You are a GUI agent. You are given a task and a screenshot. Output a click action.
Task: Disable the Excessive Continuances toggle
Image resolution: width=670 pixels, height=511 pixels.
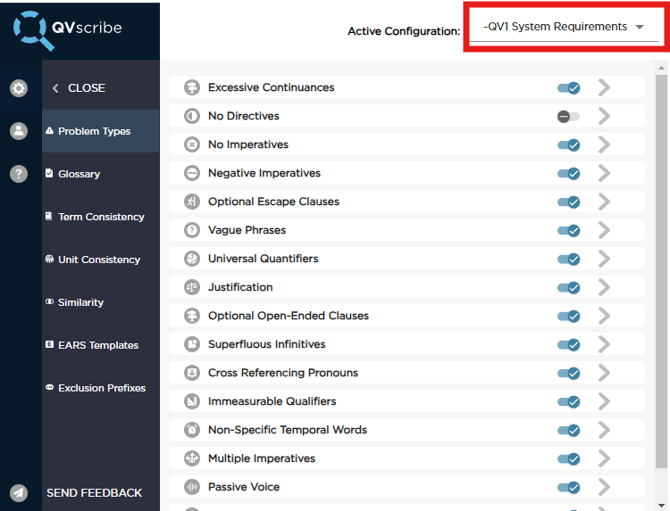coord(568,88)
